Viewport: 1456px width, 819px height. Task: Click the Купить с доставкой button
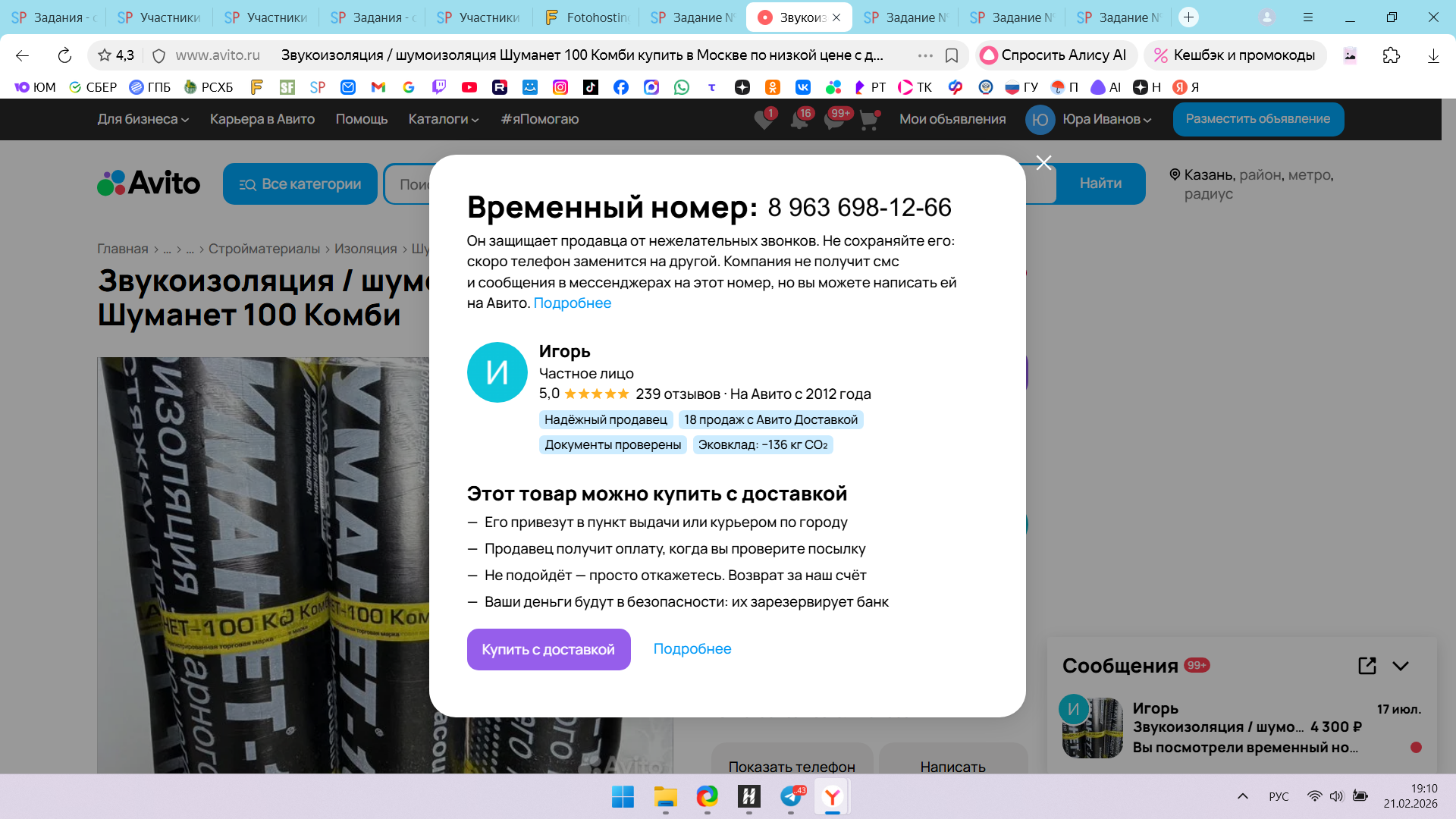click(548, 649)
